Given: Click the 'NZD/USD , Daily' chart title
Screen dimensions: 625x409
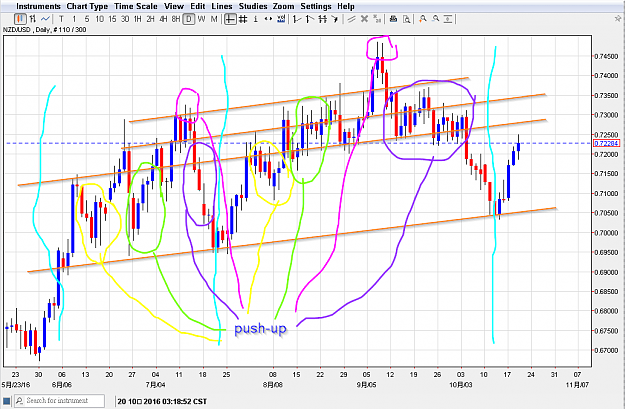Looking at the screenshot, I should coord(27,29).
